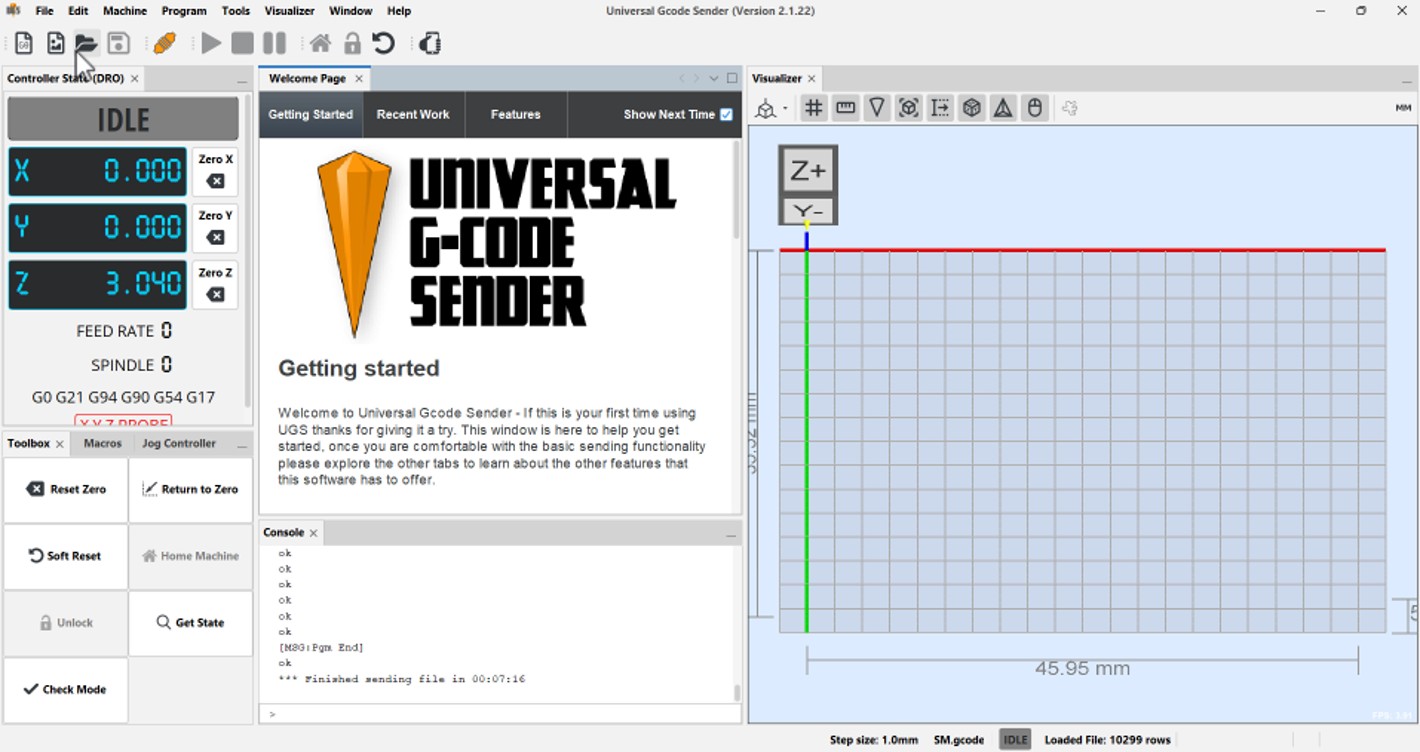Open the Visualizer menu

pyautogui.click(x=290, y=11)
